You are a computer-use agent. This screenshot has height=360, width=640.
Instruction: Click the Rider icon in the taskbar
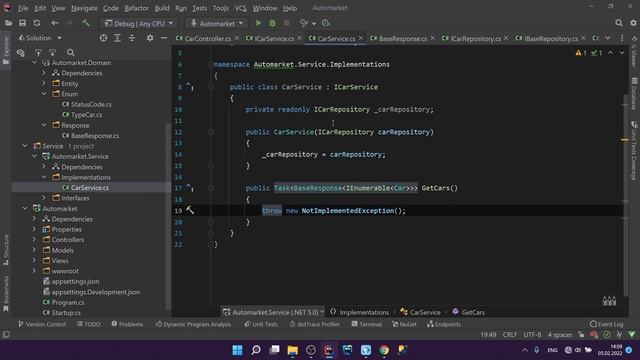[x=329, y=350]
